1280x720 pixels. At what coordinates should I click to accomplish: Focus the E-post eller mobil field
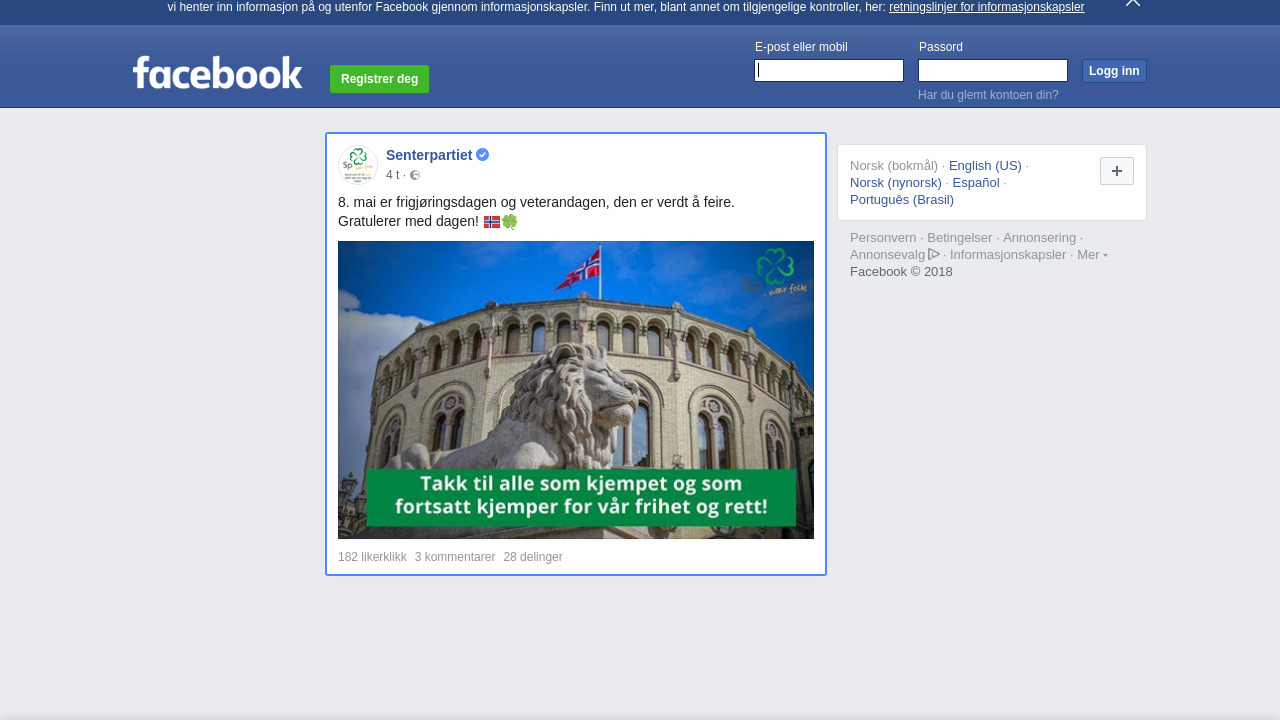(x=829, y=70)
